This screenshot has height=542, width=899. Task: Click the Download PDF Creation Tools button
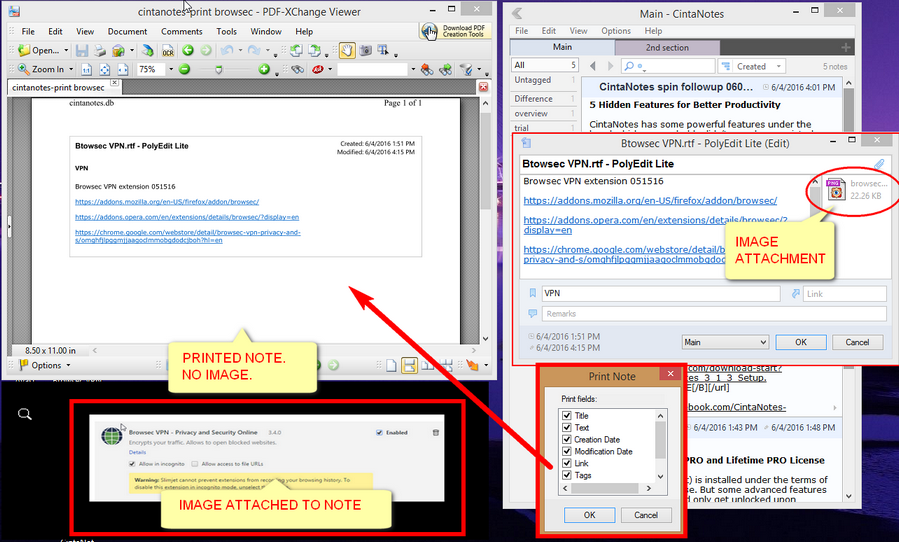(455, 31)
